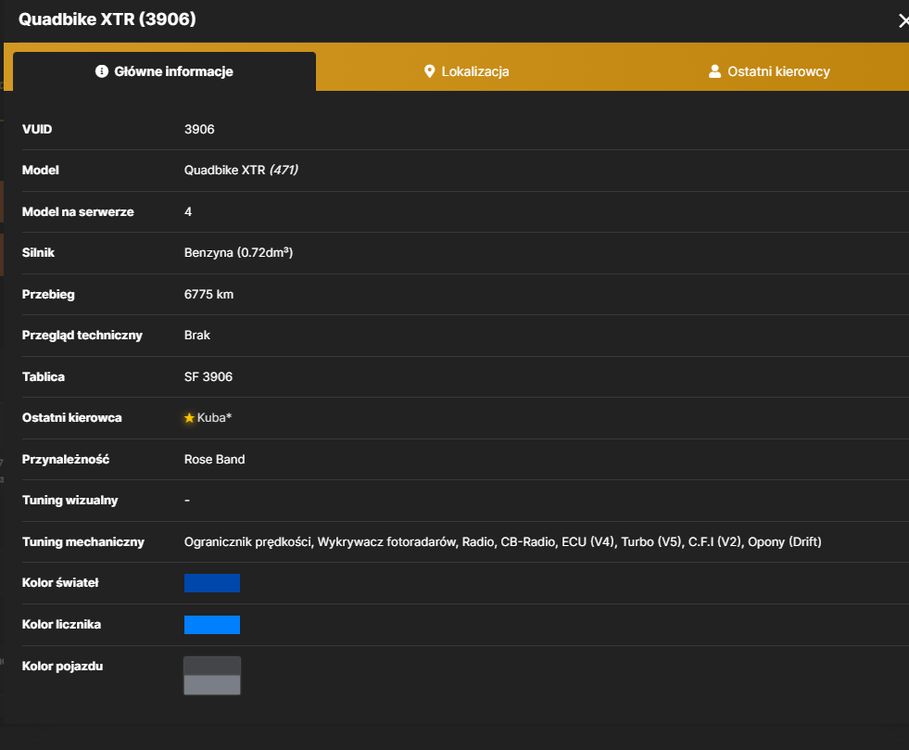Switch to the Główne informacje tab

pyautogui.click(x=165, y=71)
